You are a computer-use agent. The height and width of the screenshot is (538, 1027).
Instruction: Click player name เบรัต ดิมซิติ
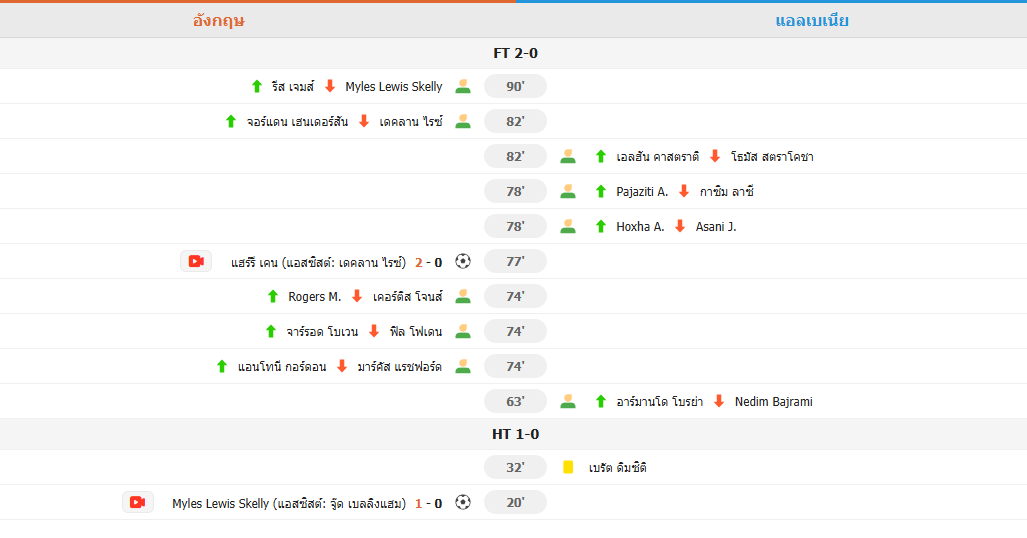point(618,468)
